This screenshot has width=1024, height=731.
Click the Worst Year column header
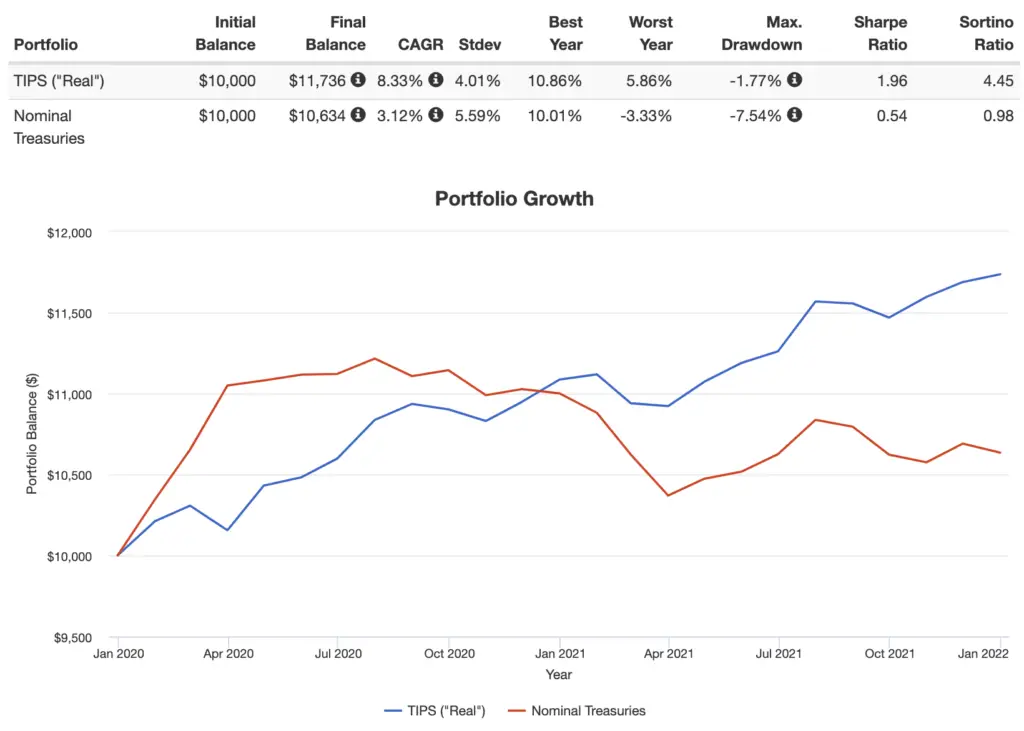(650, 33)
